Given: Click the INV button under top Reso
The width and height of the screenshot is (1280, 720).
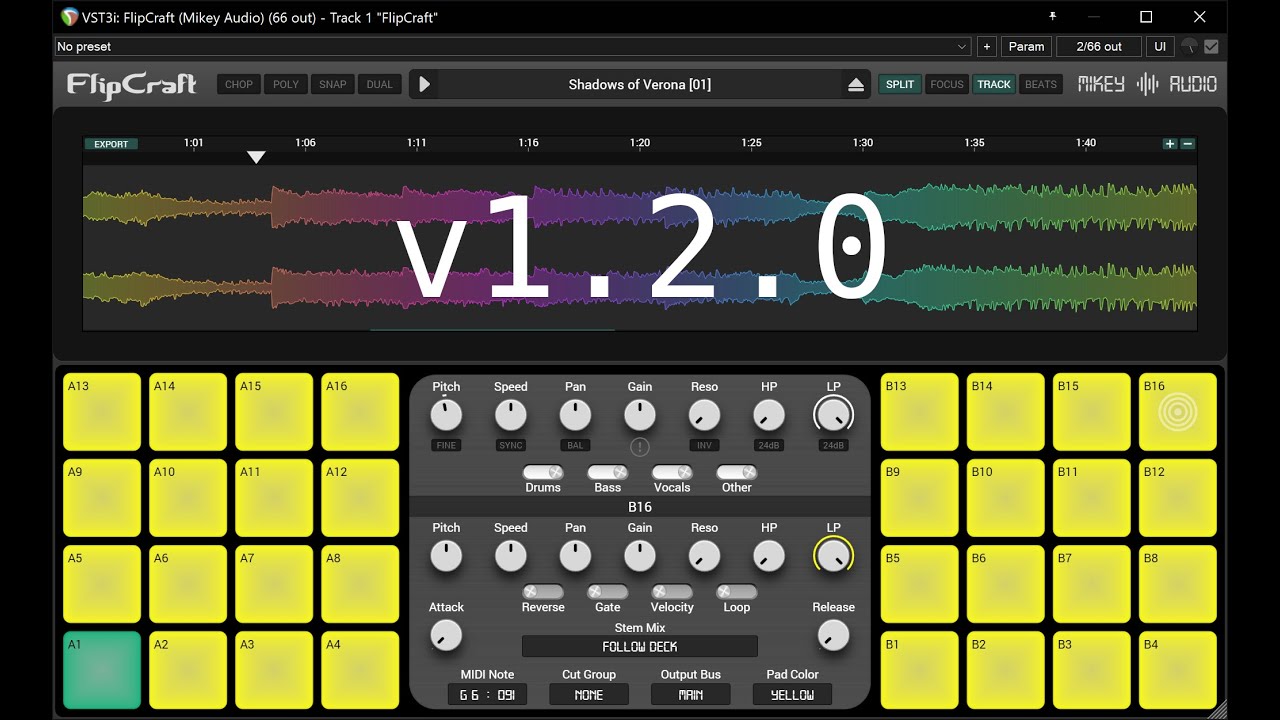Looking at the screenshot, I should click(704, 445).
